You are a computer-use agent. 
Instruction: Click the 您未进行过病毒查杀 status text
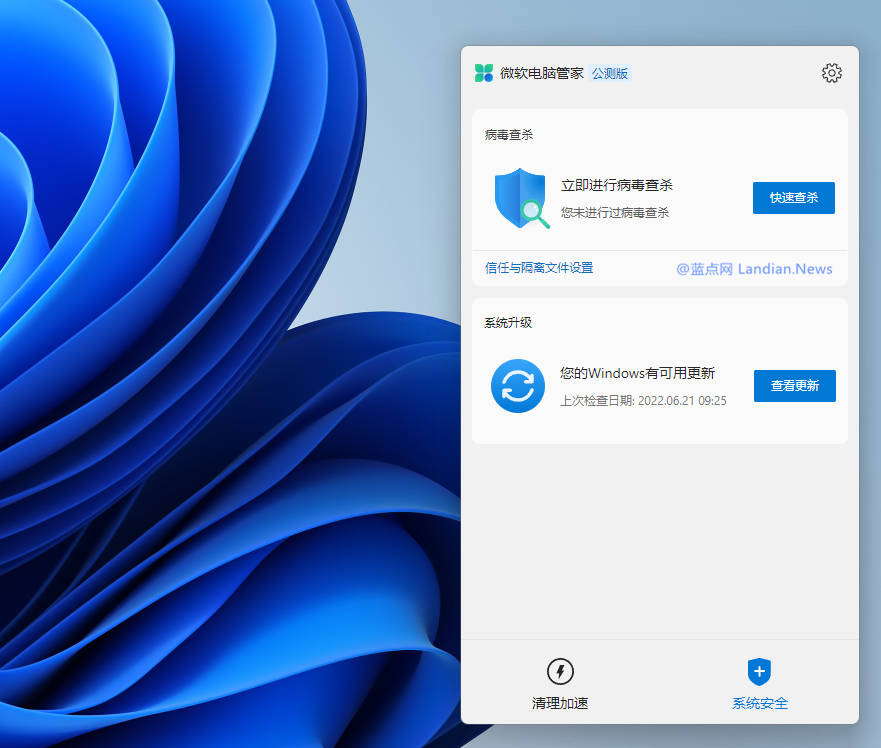615,212
